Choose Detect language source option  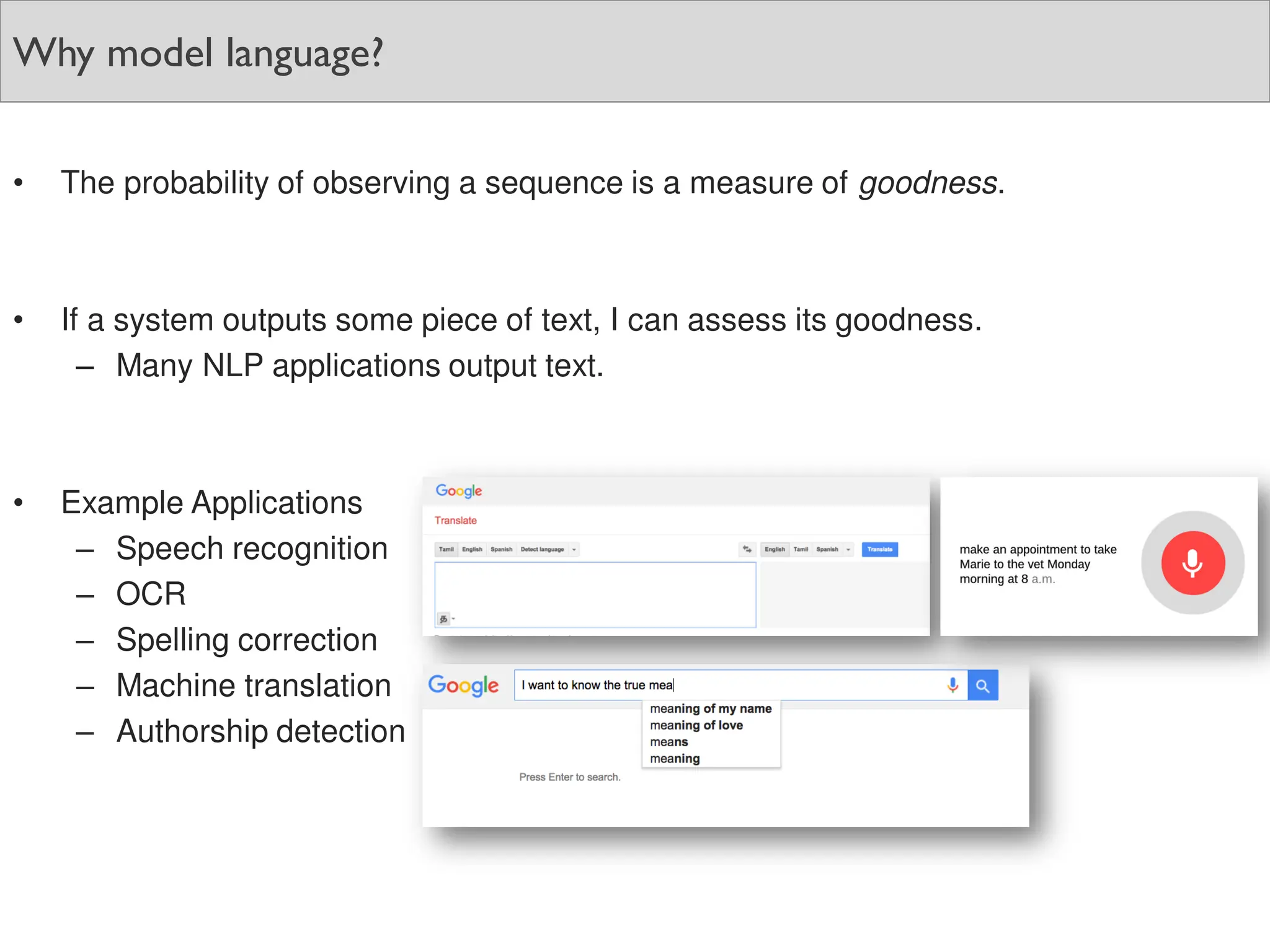[542, 550]
